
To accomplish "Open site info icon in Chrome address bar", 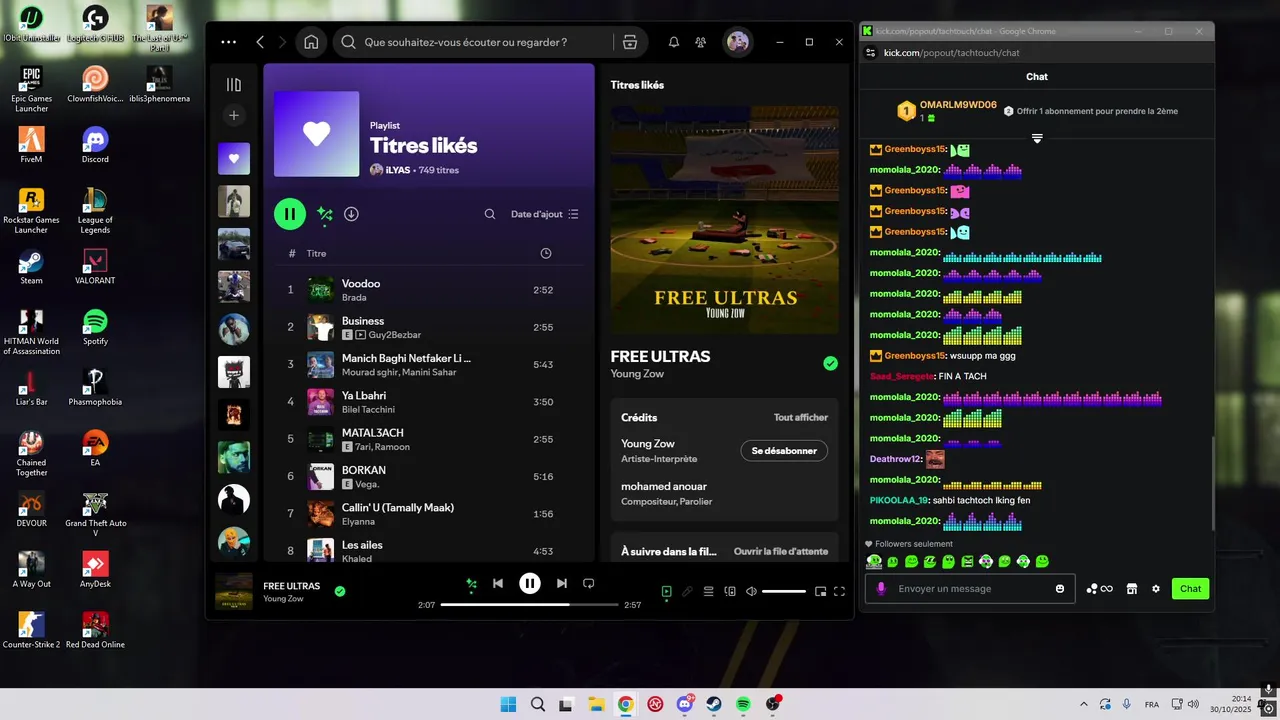I will [870, 52].
